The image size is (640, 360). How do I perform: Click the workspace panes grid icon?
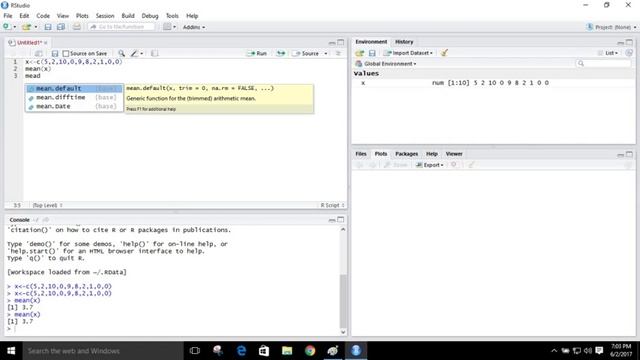[x=167, y=27]
